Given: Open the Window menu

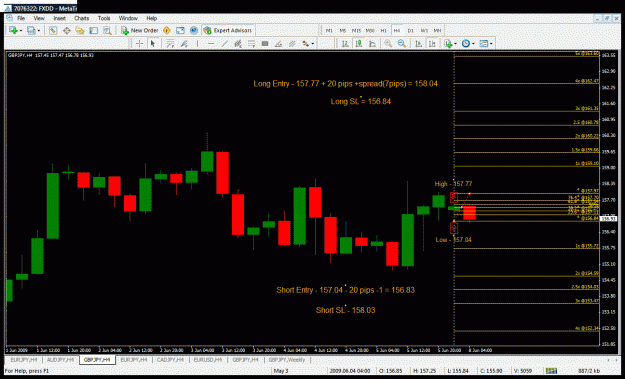Looking at the screenshot, I should point(128,18).
